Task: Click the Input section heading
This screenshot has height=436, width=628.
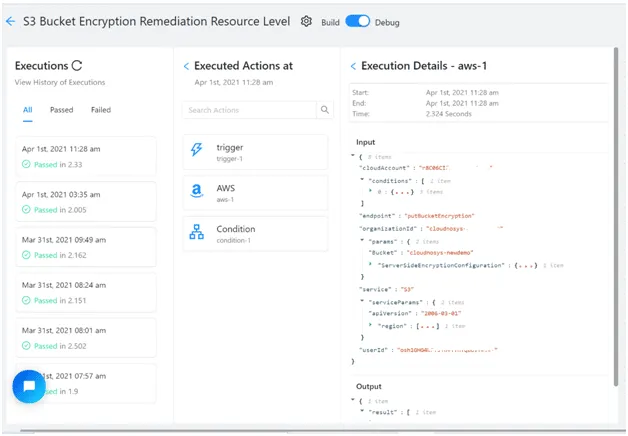Action: [x=365, y=142]
